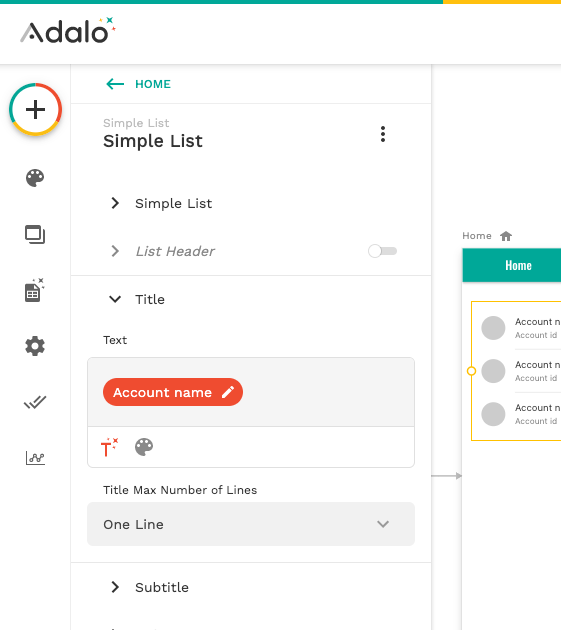
Task: Click the Add Component plus button
Action: click(x=35, y=109)
